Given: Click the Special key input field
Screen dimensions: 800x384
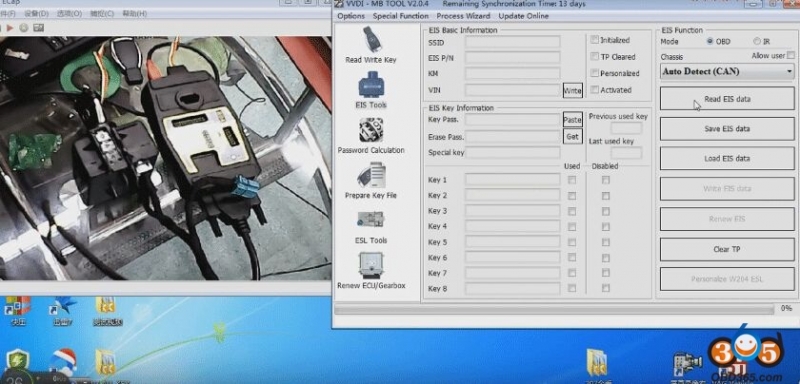Looking at the screenshot, I should click(512, 152).
